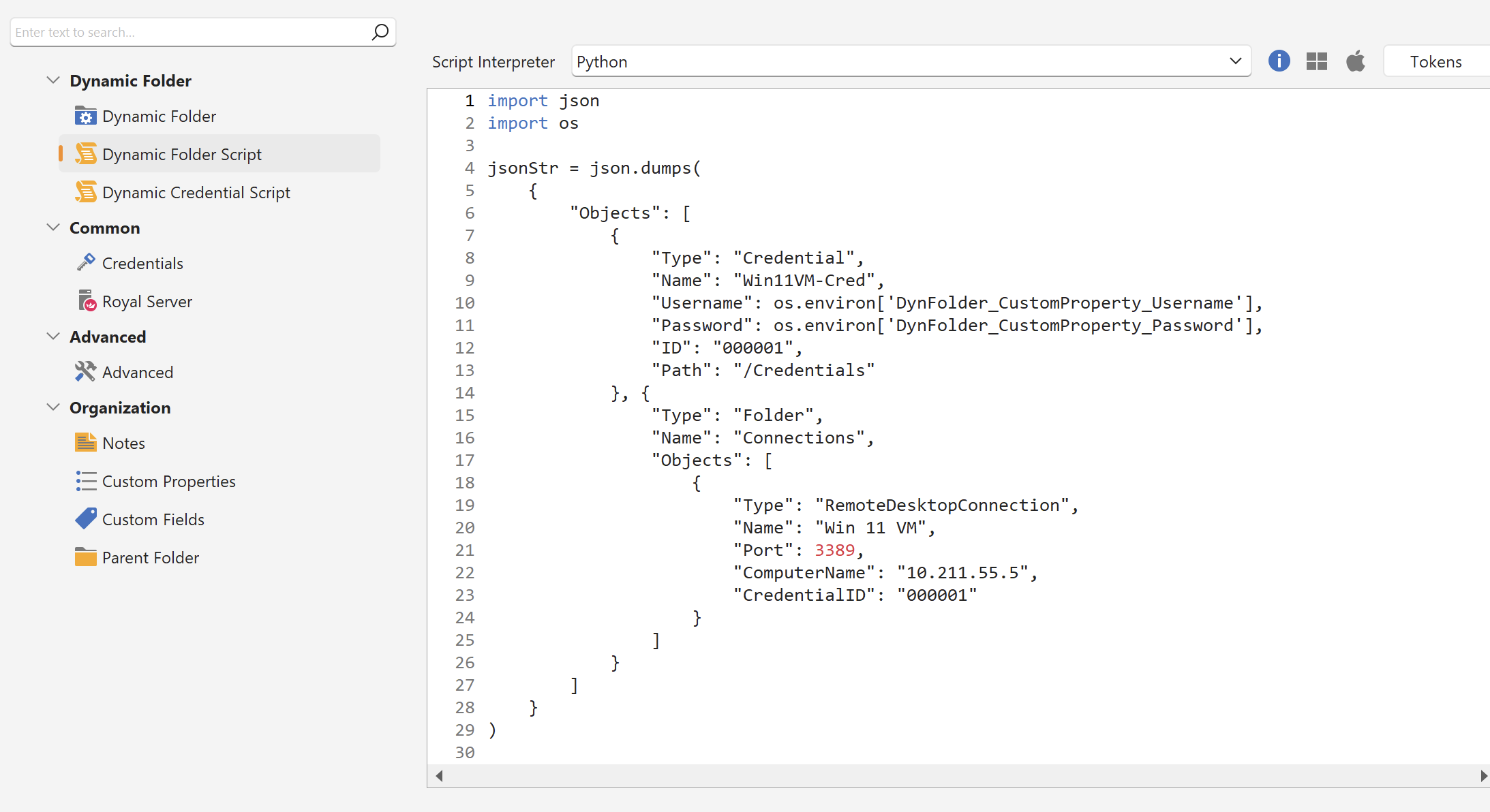Click the Custom Properties list icon

(x=86, y=481)
